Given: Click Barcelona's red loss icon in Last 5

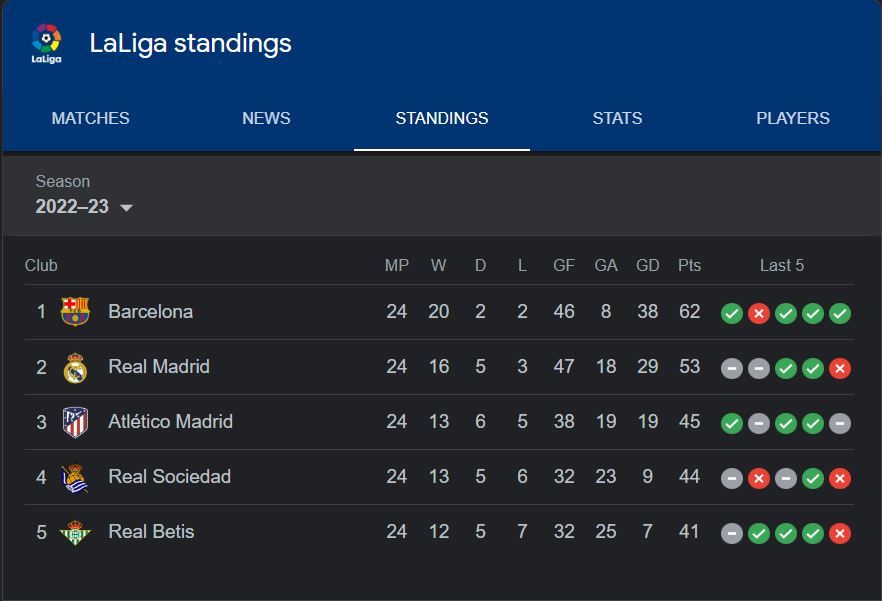Looking at the screenshot, I should click(759, 313).
